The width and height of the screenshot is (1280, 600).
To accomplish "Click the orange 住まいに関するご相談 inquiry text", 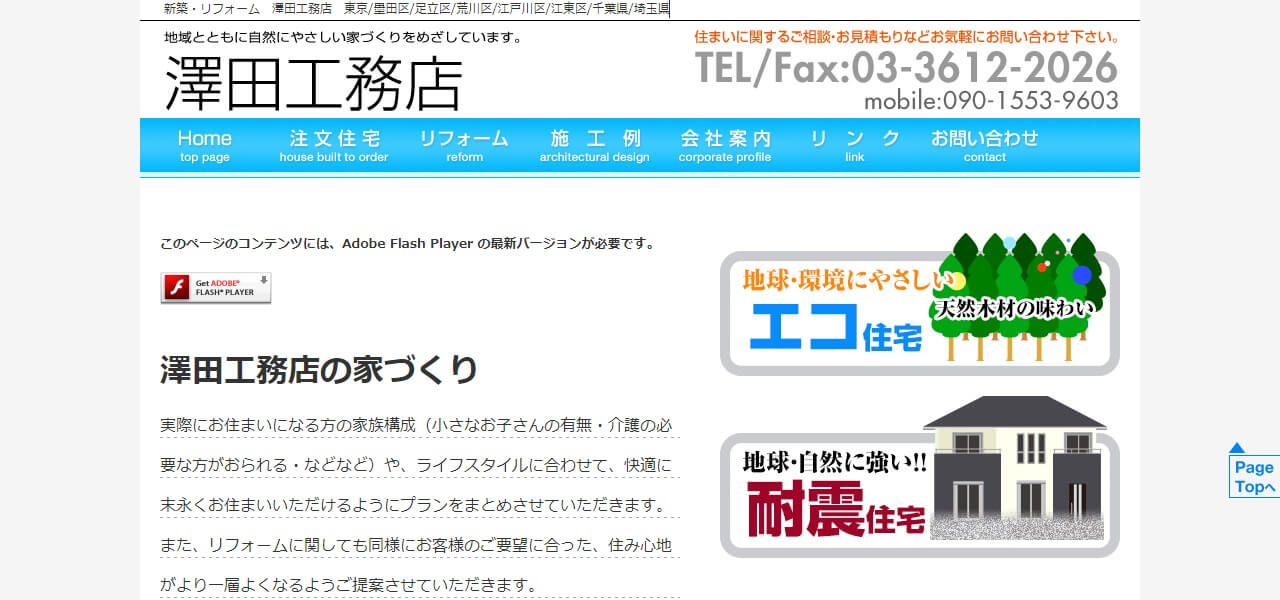I will pos(906,37).
